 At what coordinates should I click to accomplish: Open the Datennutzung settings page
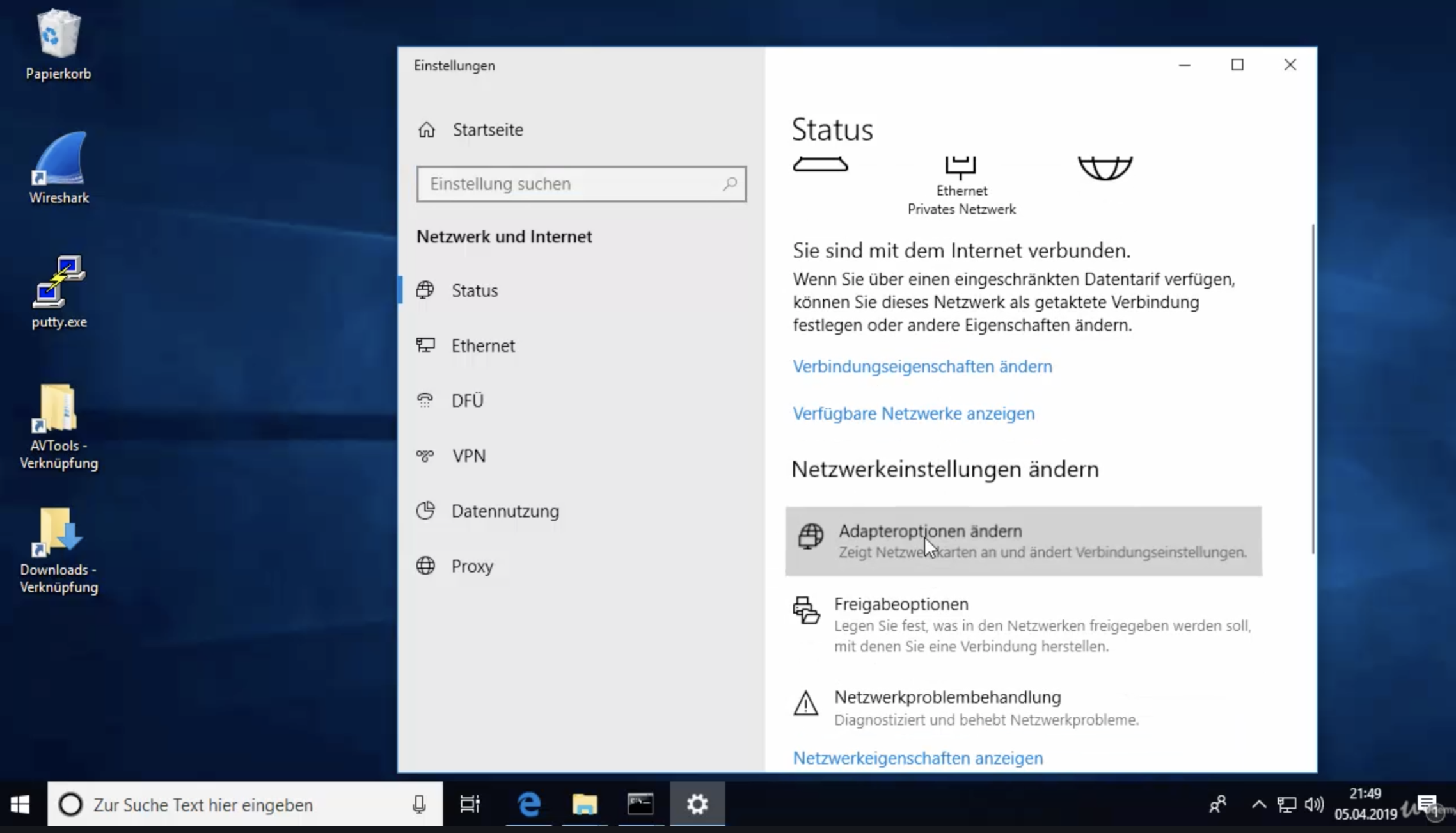point(581,511)
